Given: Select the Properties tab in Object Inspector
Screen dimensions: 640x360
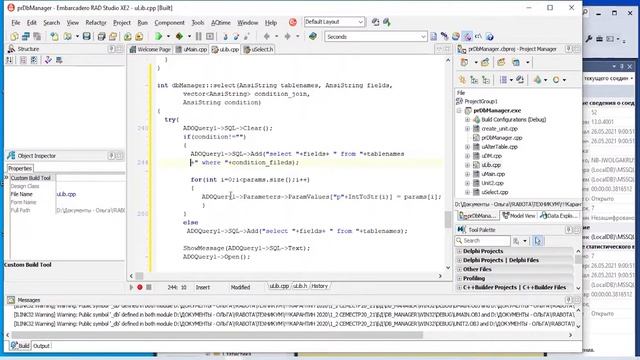Looking at the screenshot, I should (x=20, y=168).
